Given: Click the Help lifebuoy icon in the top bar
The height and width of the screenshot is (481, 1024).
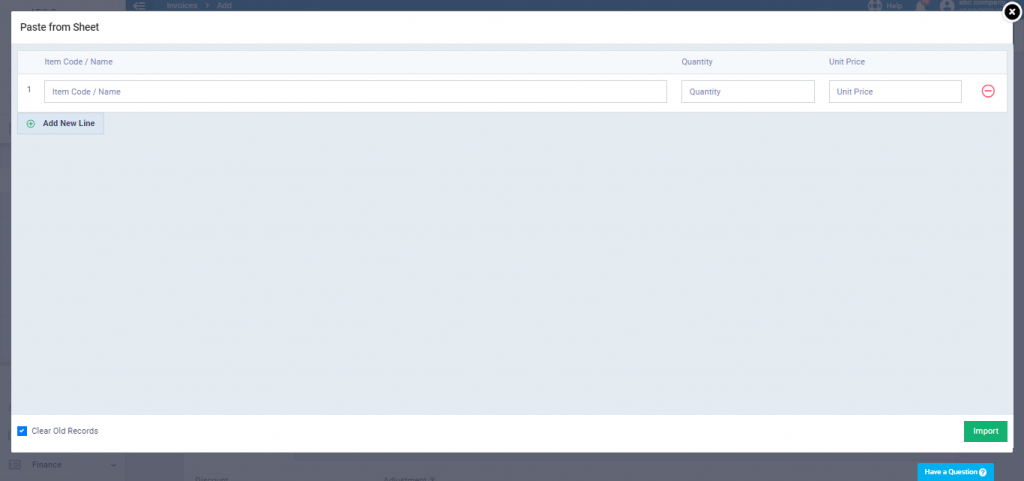Looking at the screenshot, I should 876,6.
